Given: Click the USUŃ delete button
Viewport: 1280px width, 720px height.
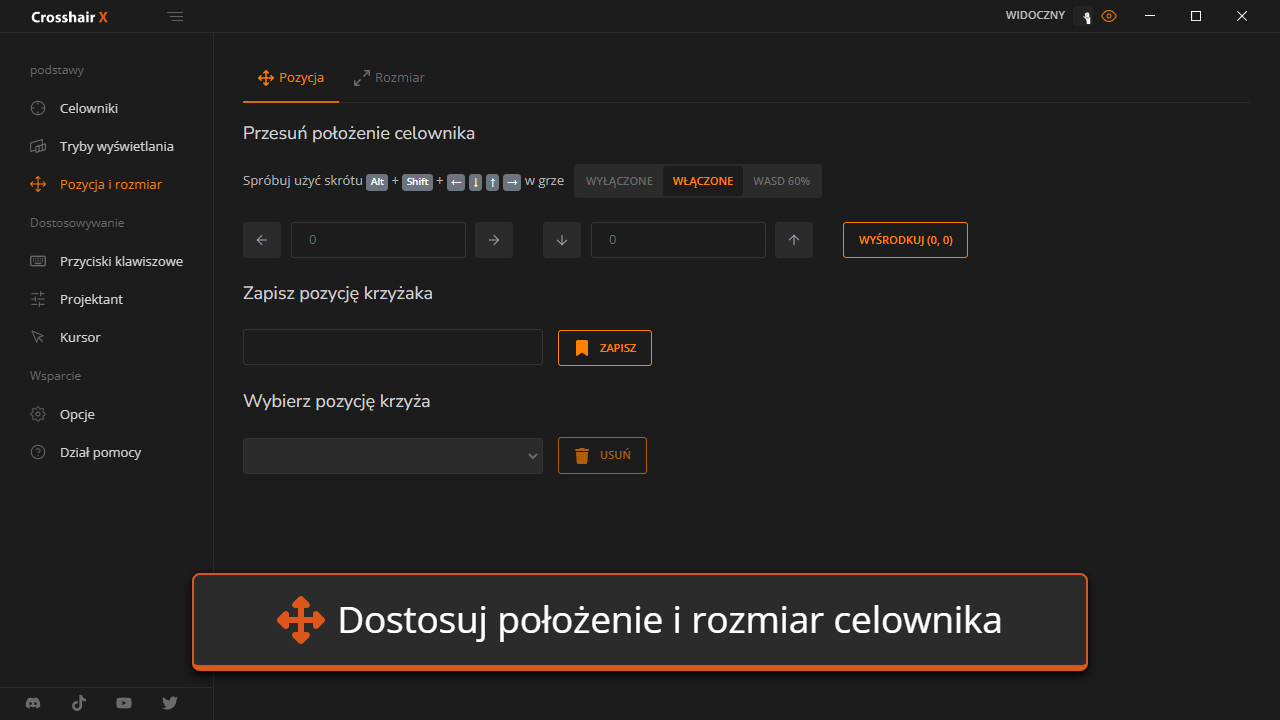Looking at the screenshot, I should pyautogui.click(x=602, y=455).
